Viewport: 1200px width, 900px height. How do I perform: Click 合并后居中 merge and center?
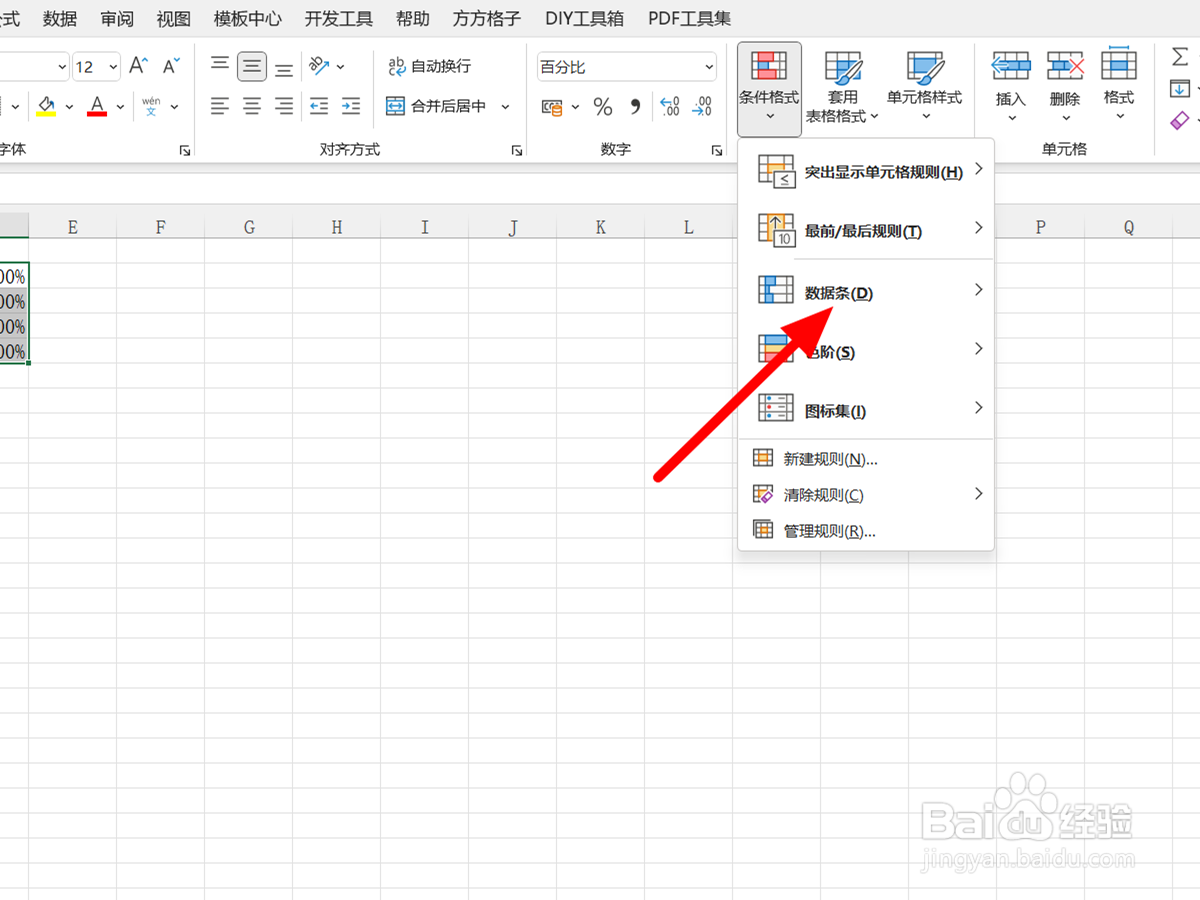[x=436, y=105]
